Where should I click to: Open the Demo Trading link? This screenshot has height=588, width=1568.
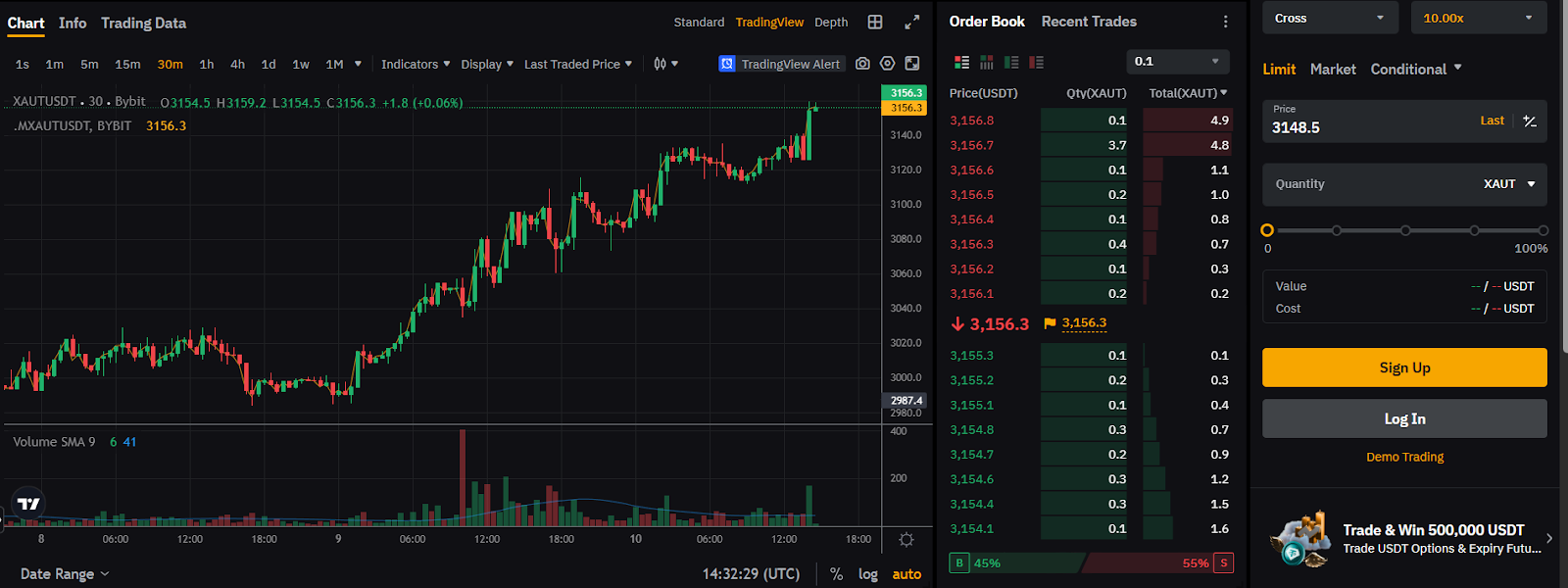[1404, 457]
